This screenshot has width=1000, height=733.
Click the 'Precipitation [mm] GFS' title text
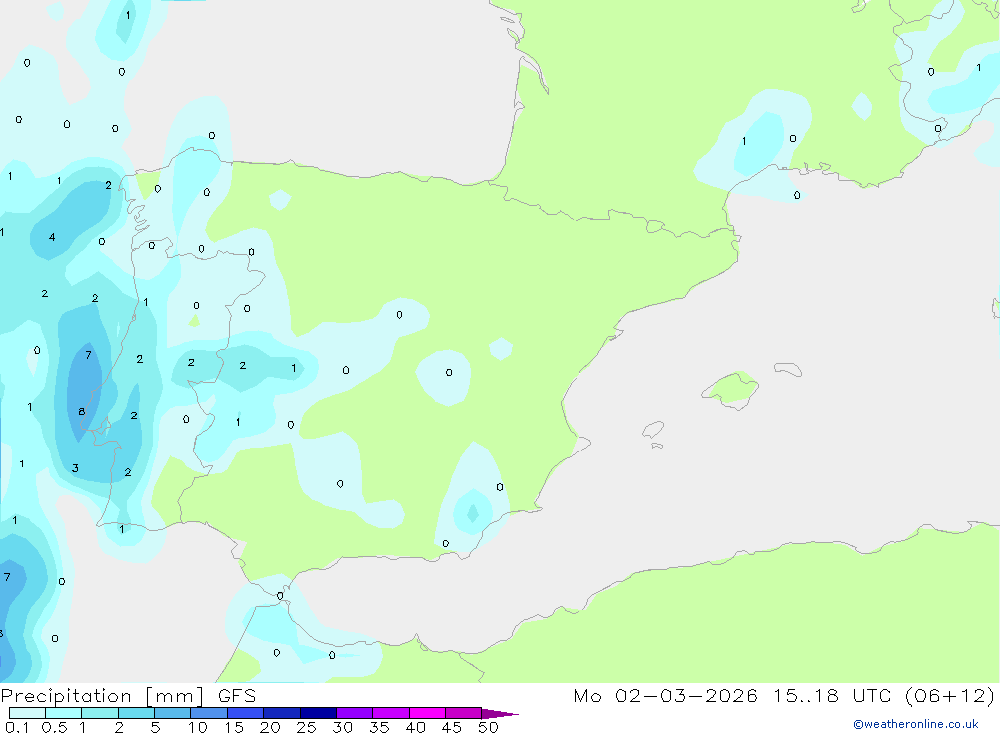pyautogui.click(x=128, y=695)
